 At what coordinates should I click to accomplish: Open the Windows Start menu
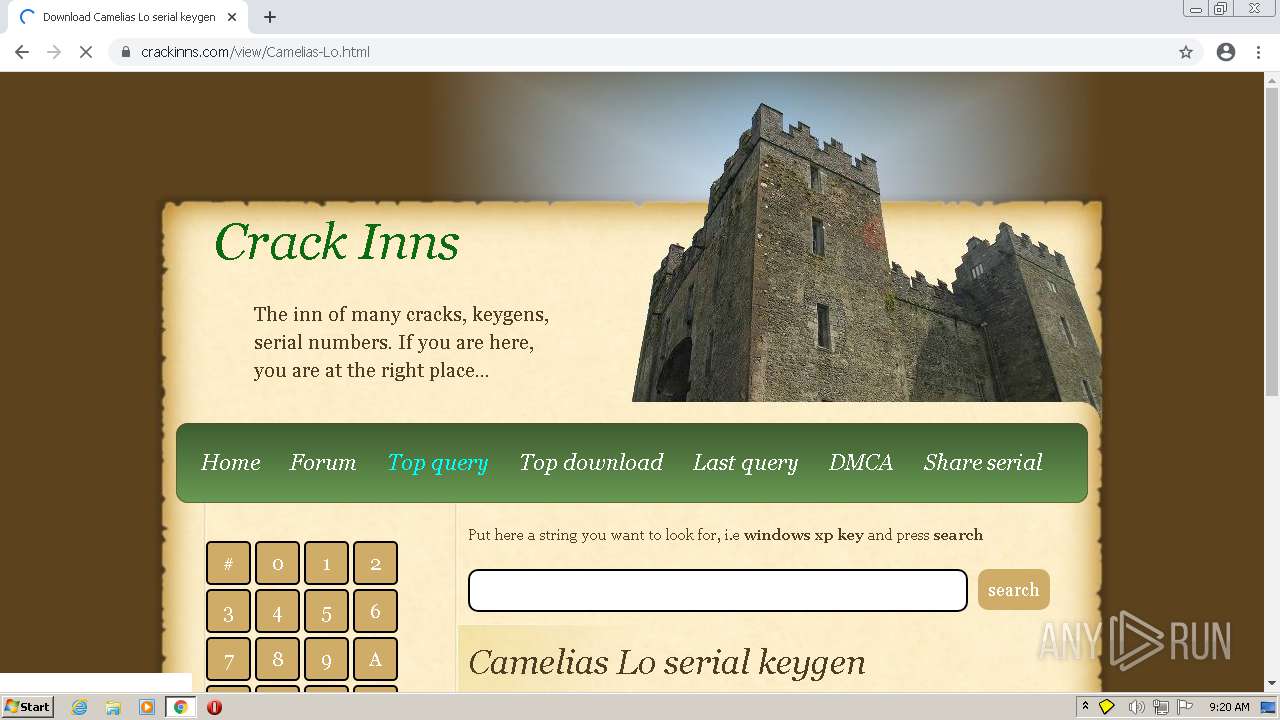click(28, 707)
